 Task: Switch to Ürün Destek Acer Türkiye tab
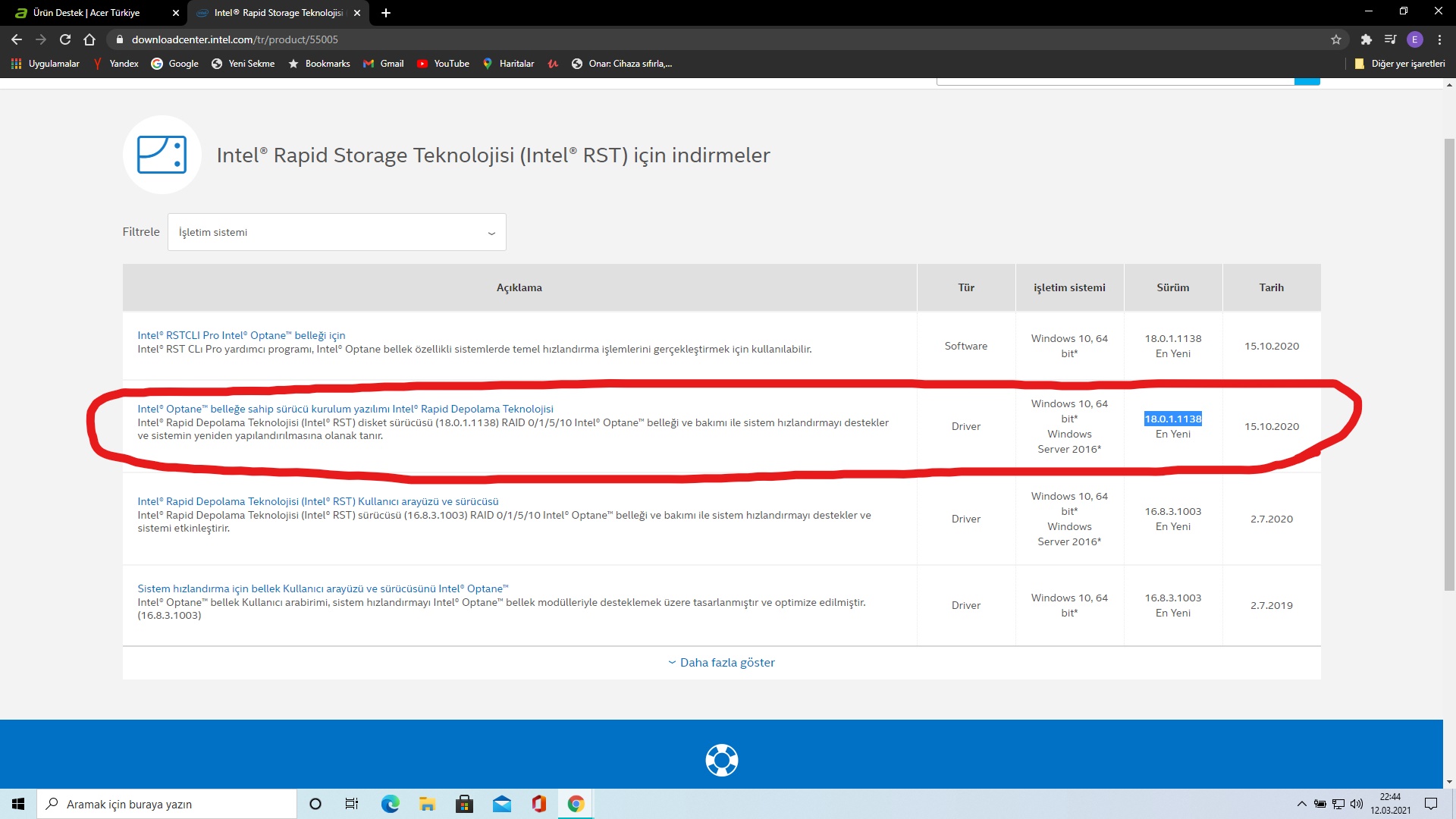point(87,13)
